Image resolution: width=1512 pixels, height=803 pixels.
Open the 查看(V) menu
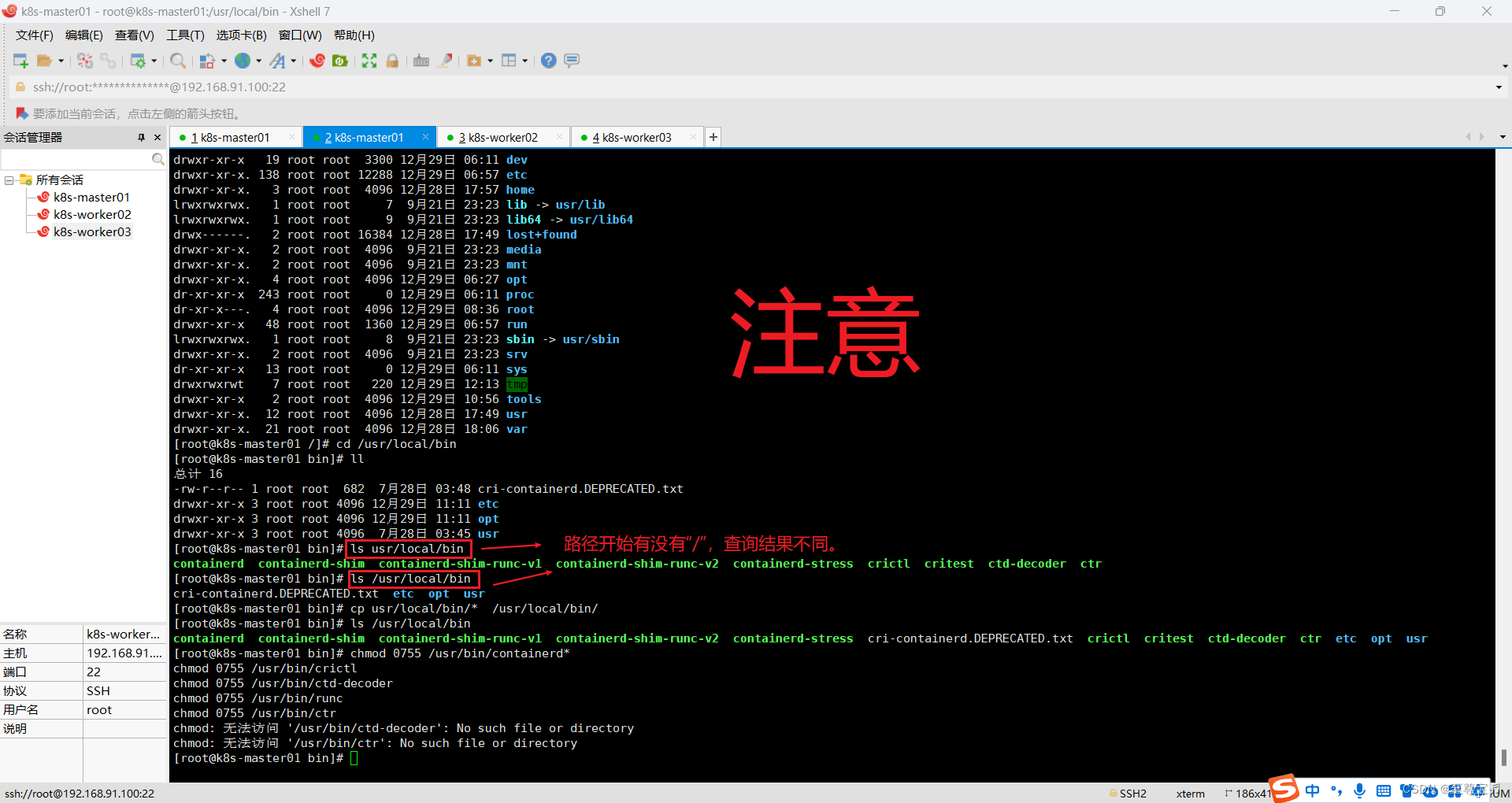click(x=135, y=35)
